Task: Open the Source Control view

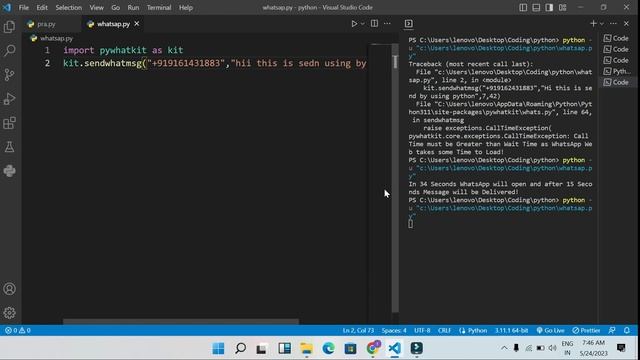Action: (9, 75)
